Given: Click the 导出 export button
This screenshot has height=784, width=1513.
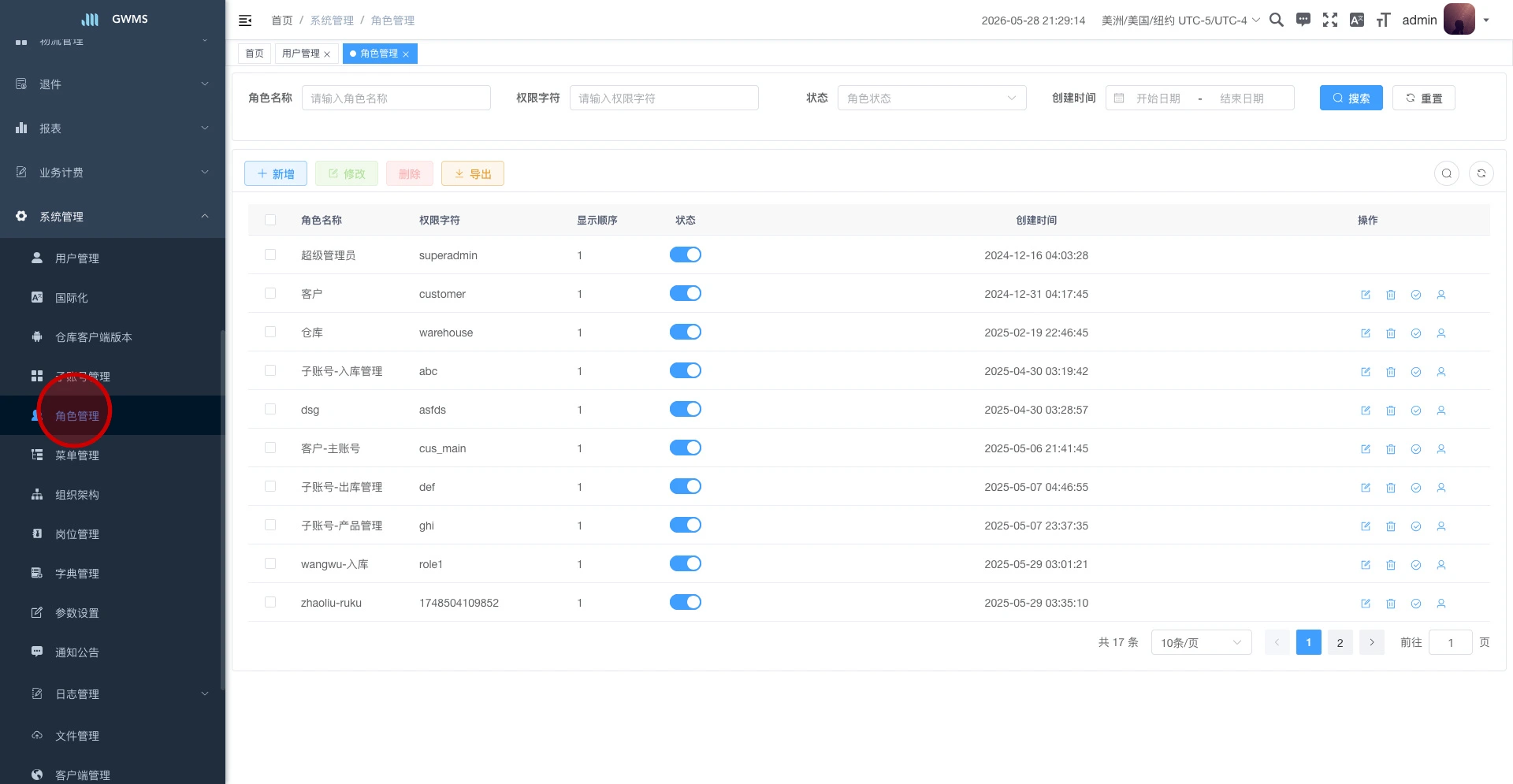Looking at the screenshot, I should 473,173.
